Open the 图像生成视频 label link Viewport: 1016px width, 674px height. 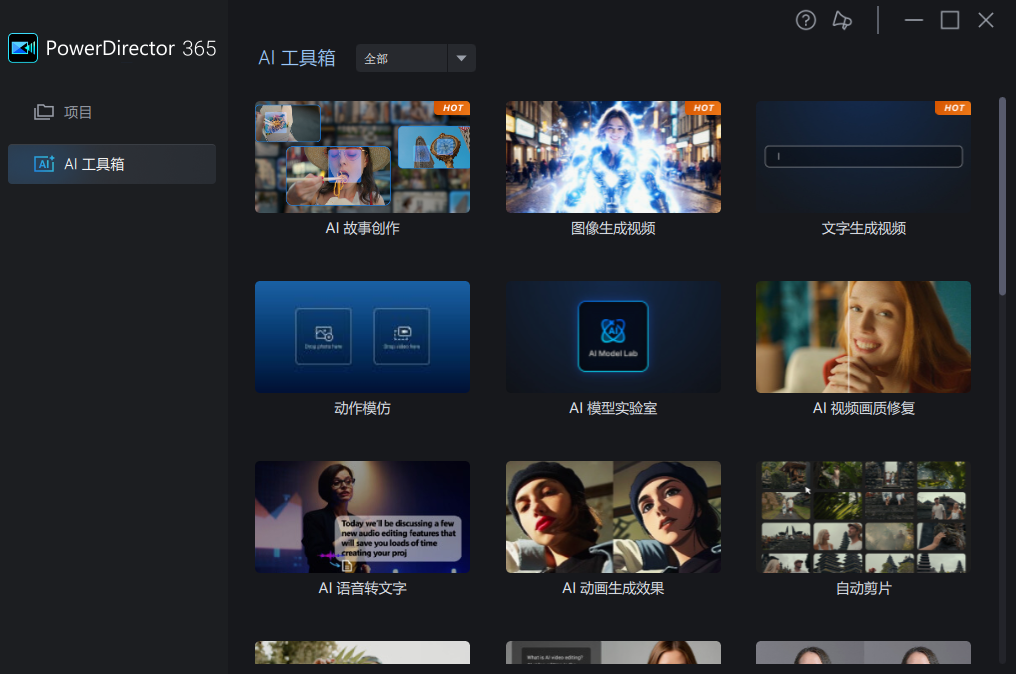613,228
